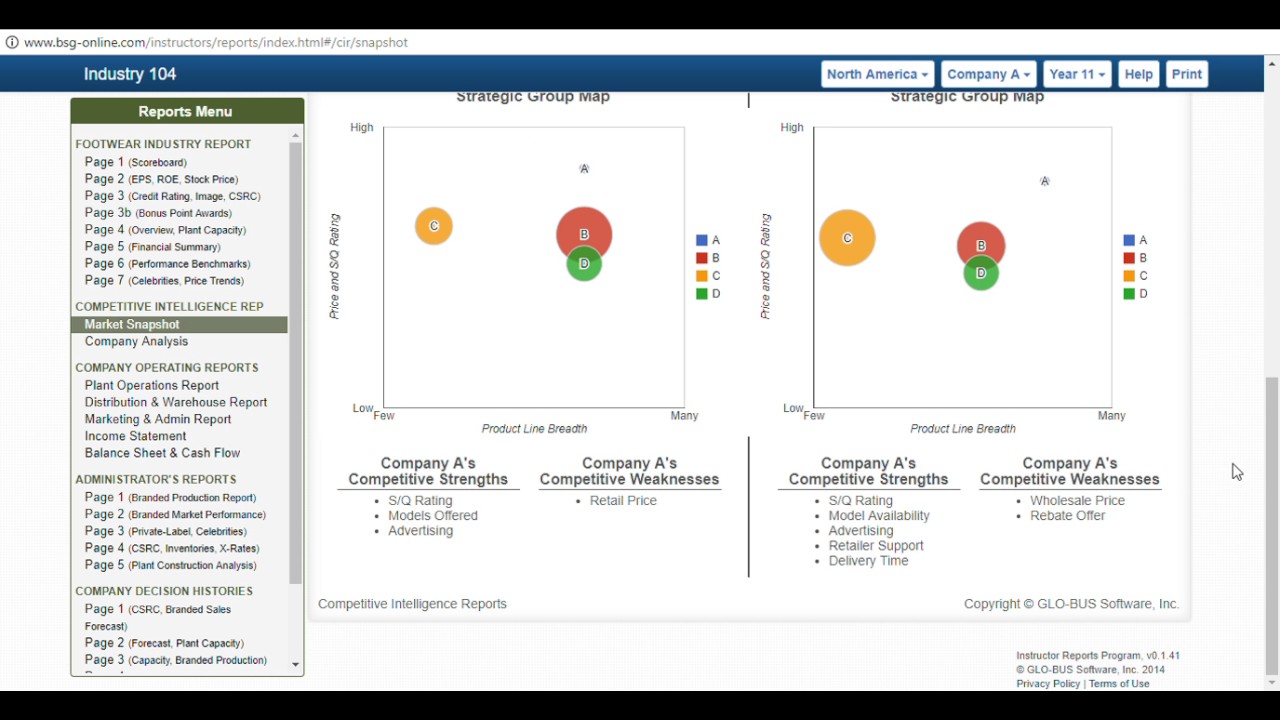Open Decision Histories Page 2 Forecast, Plant Capacity
The width and height of the screenshot is (1280, 720).
[x=164, y=643]
